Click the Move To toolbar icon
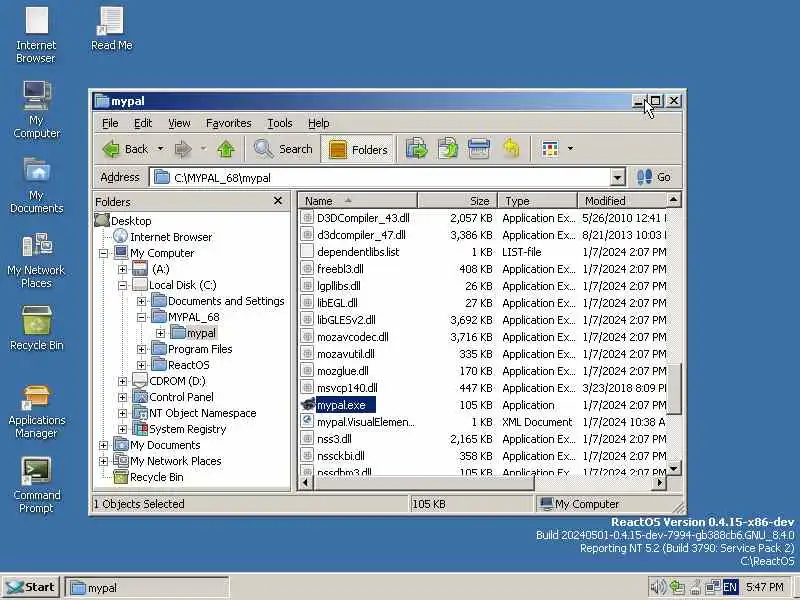This screenshot has height=600, width=800. [x=416, y=149]
